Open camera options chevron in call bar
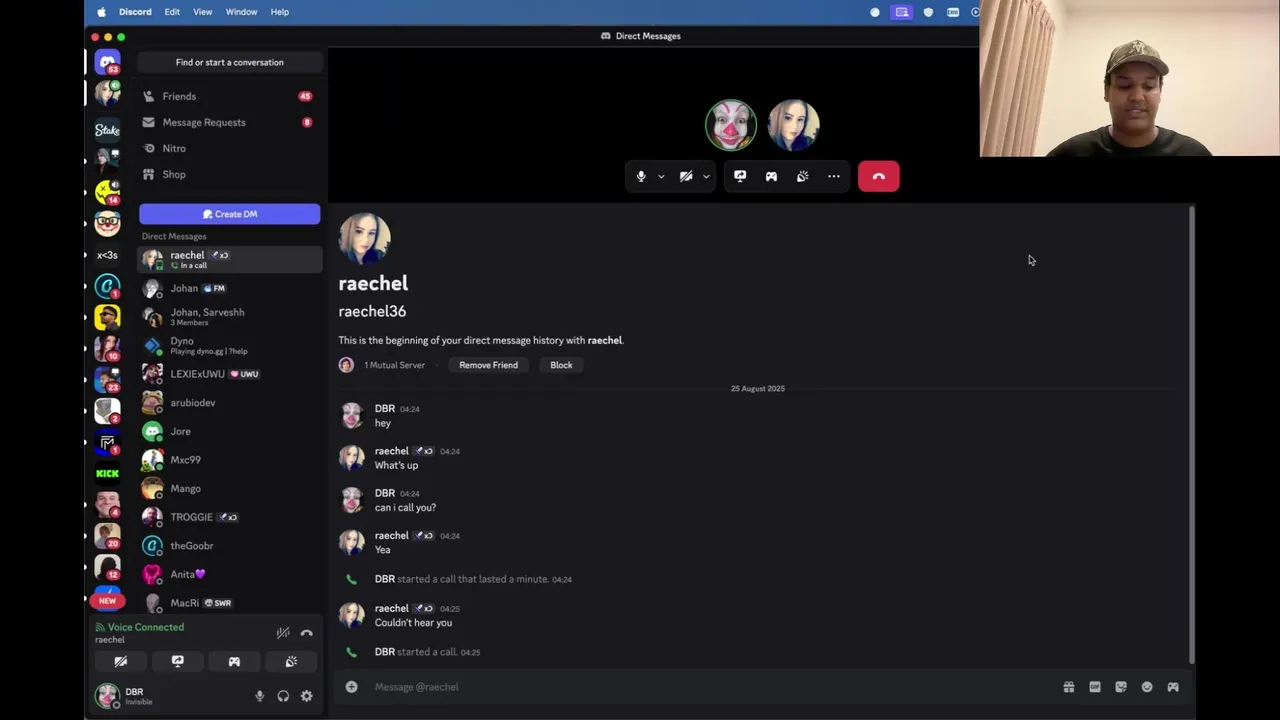This screenshot has width=1280, height=720. coord(706,176)
